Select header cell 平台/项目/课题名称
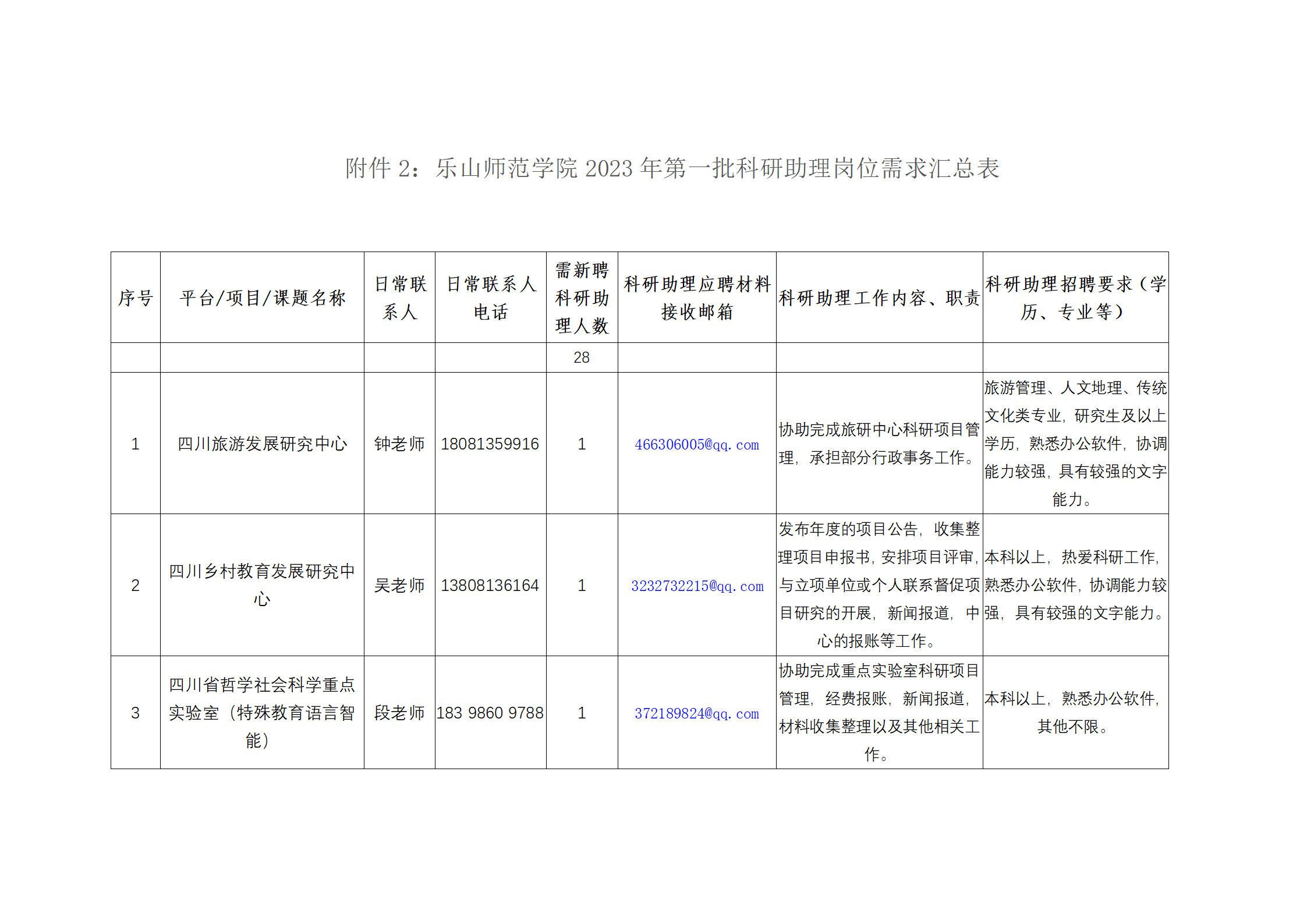The height and width of the screenshot is (924, 1307). [x=263, y=298]
